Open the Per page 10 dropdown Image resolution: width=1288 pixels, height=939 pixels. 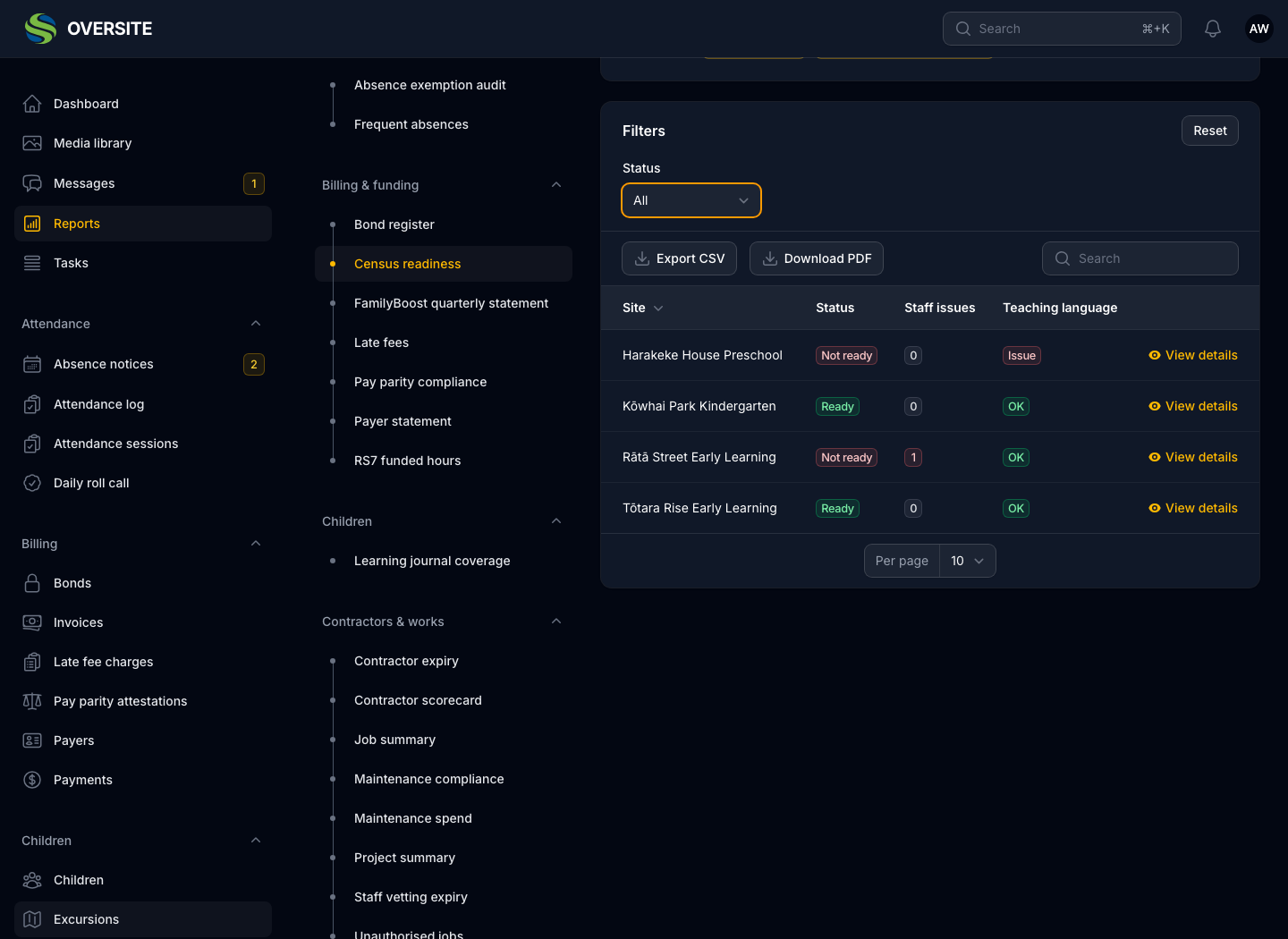[x=968, y=561]
